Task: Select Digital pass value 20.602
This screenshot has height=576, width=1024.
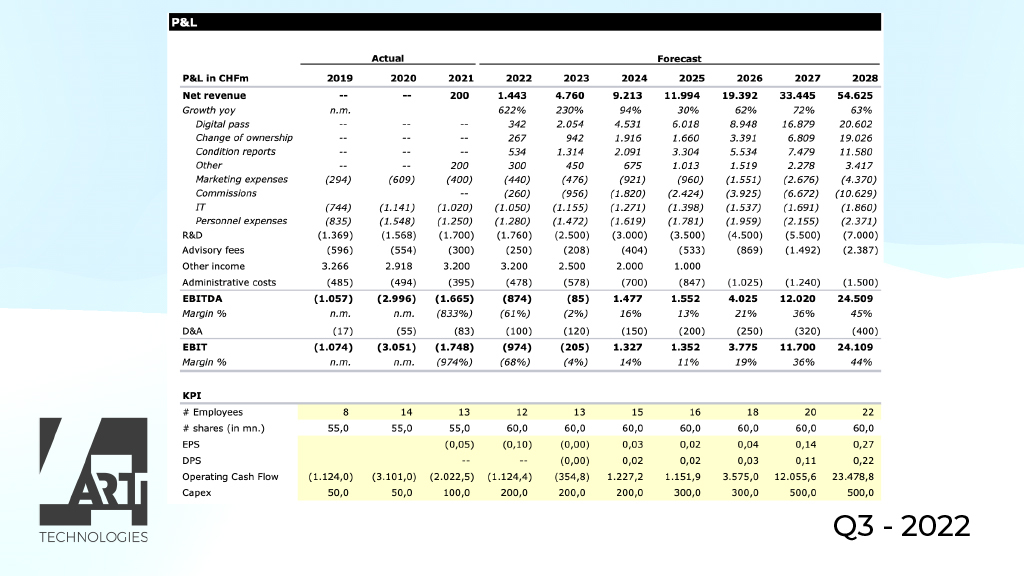Action: (855, 124)
